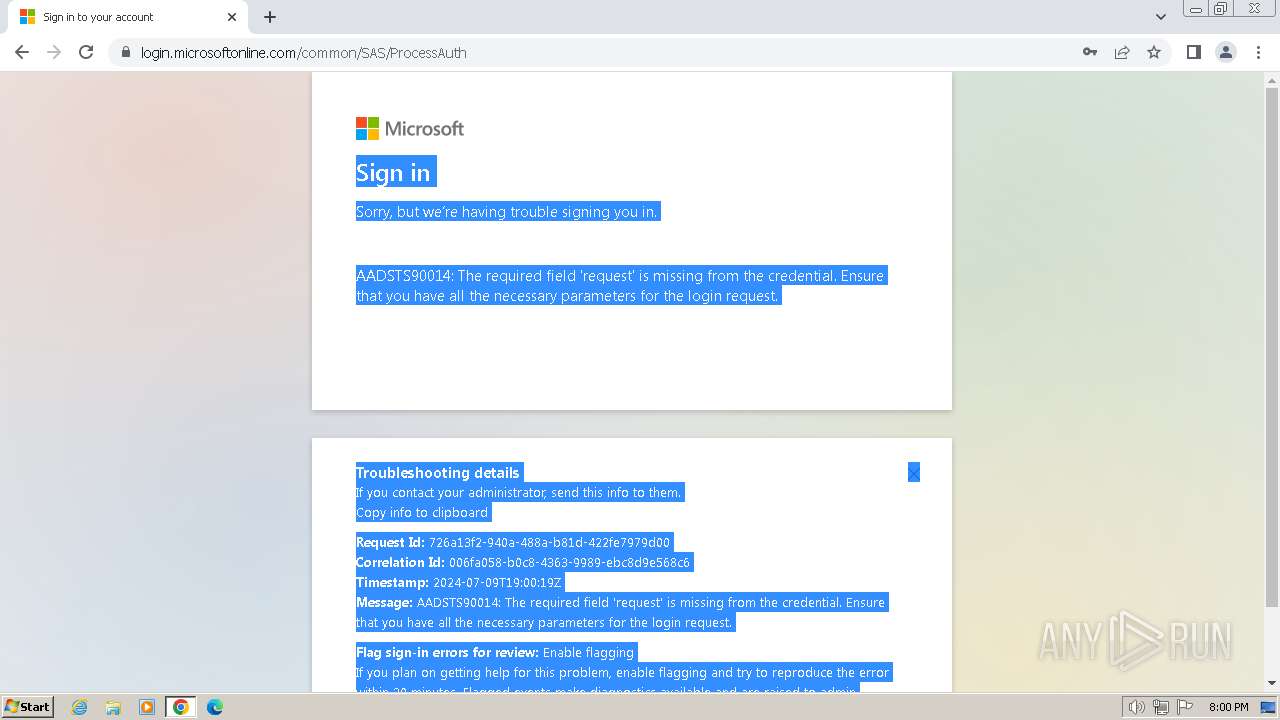Restore down the browser window
Image resolution: width=1280 pixels, height=720 pixels.
1221,8
